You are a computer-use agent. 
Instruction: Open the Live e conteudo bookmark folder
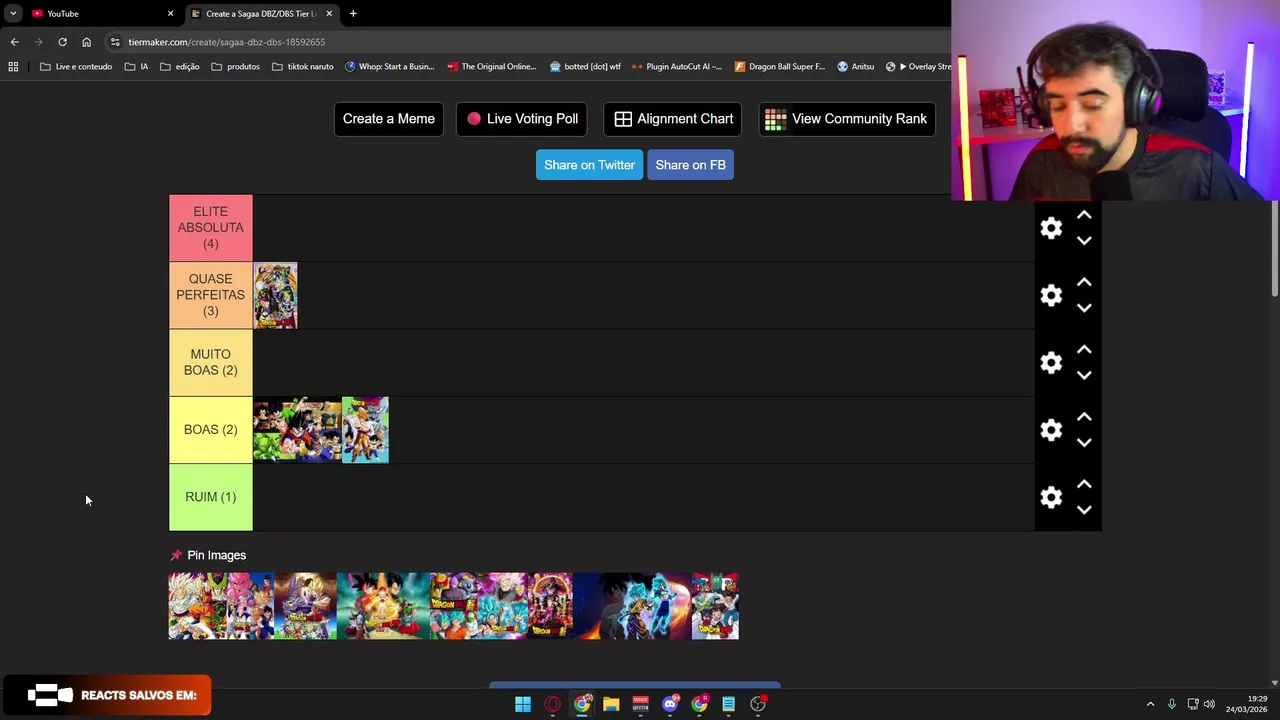coord(76,67)
